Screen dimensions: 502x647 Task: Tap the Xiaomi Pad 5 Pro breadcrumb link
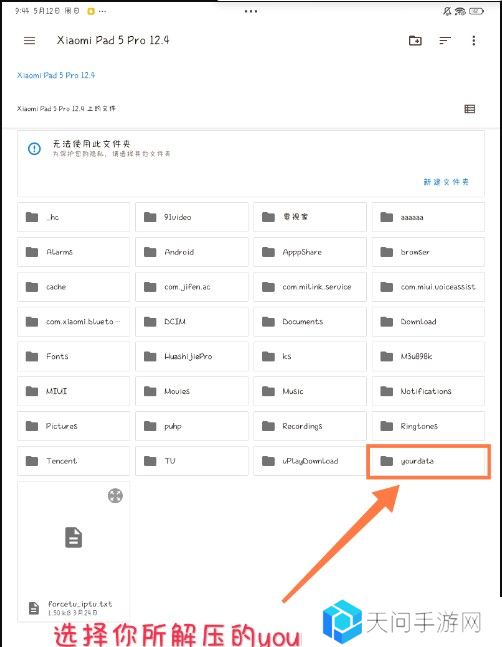coord(56,75)
